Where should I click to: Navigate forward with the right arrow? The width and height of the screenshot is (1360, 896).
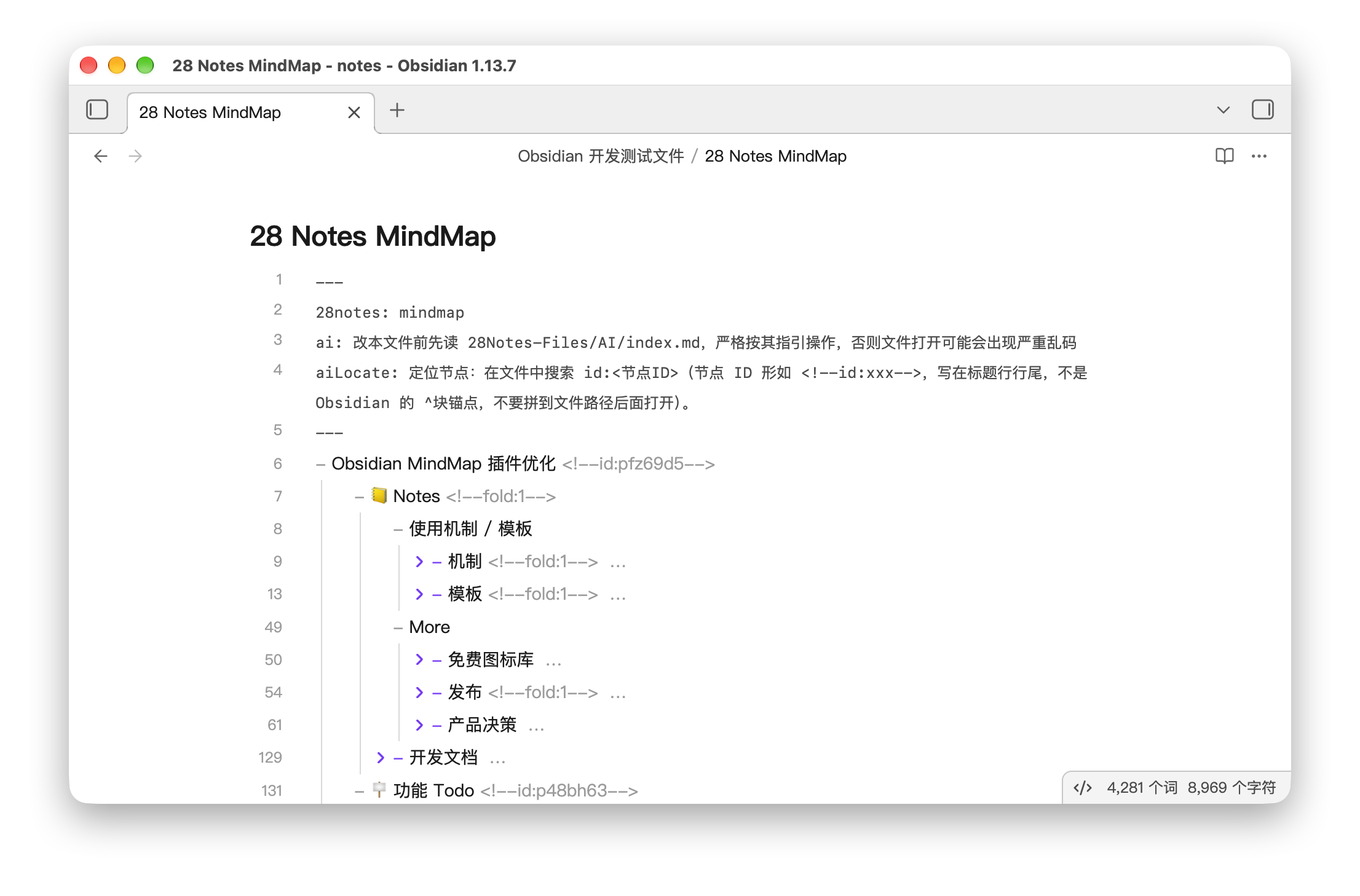[x=135, y=156]
